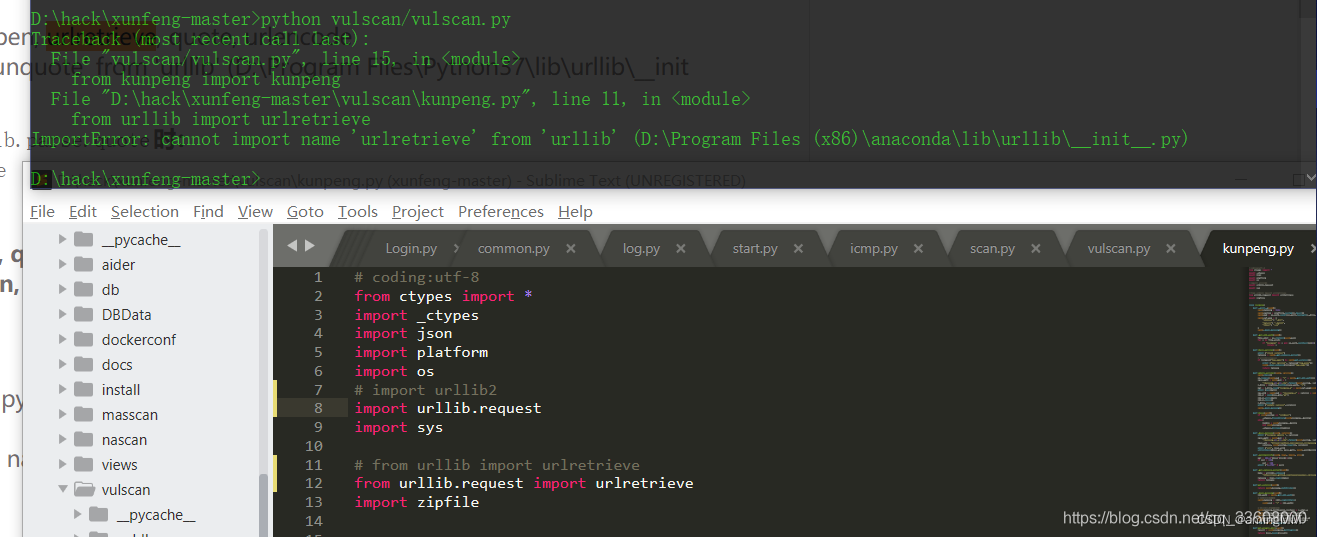
Task: Close the icmp.py tab
Action: [919, 248]
